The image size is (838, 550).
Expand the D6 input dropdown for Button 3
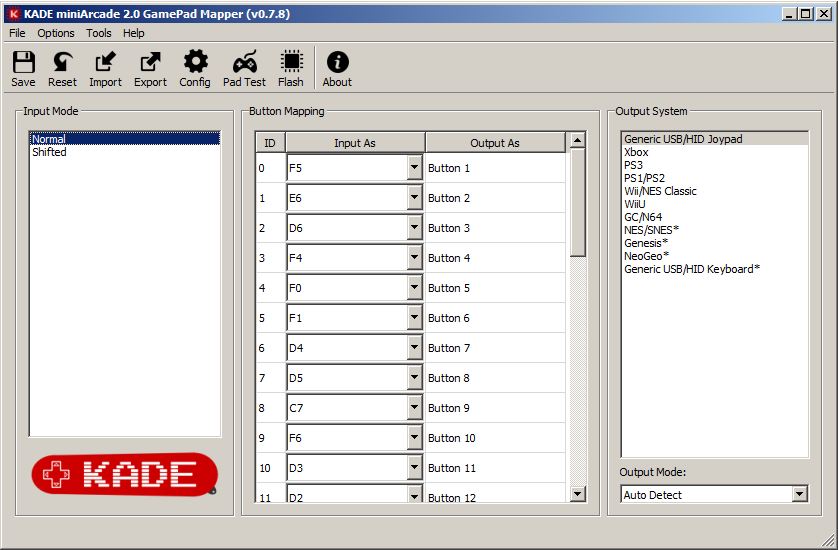(414, 228)
